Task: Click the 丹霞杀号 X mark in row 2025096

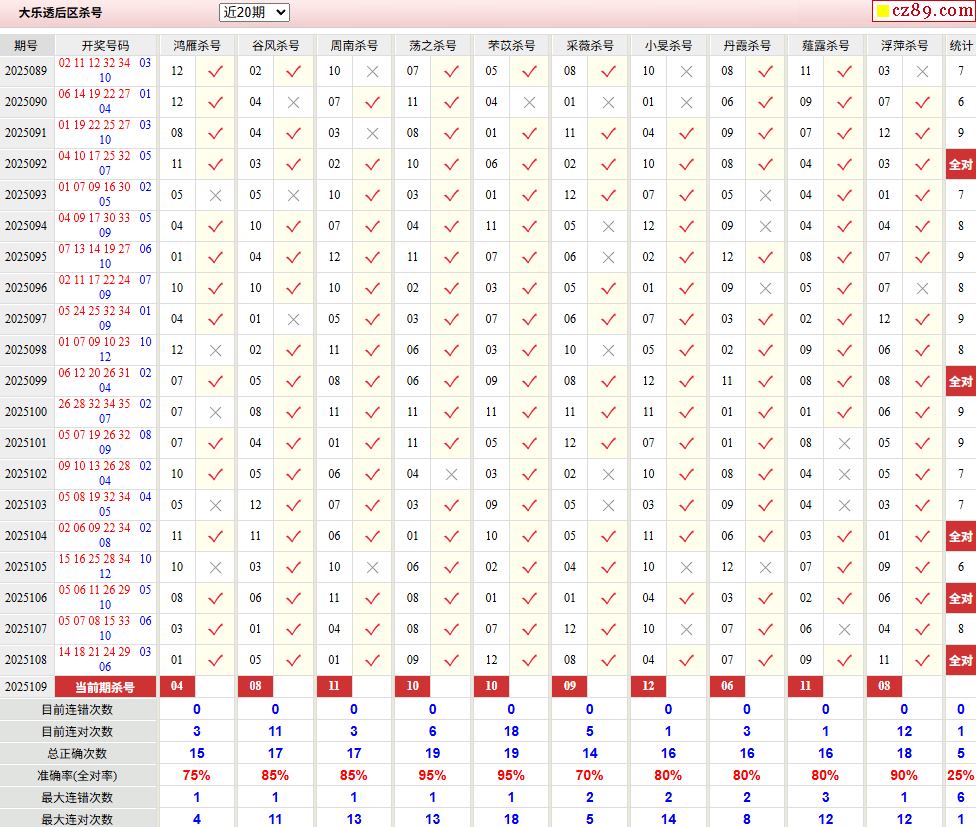Action: tap(766, 289)
